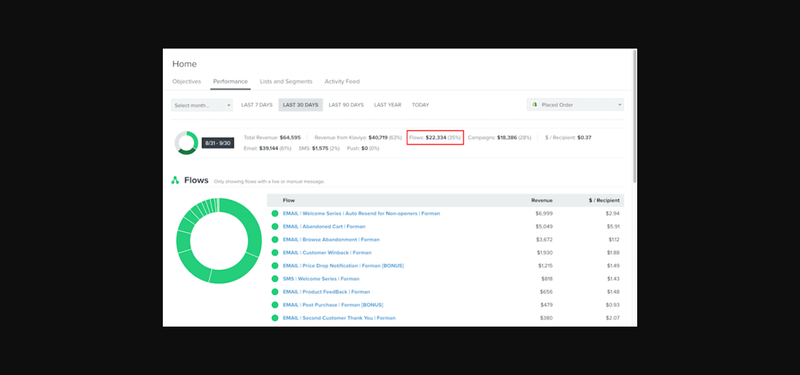This screenshot has height=375, width=800.
Task: Open the EMAIL Customer Winback Forman flow
Action: point(327,253)
